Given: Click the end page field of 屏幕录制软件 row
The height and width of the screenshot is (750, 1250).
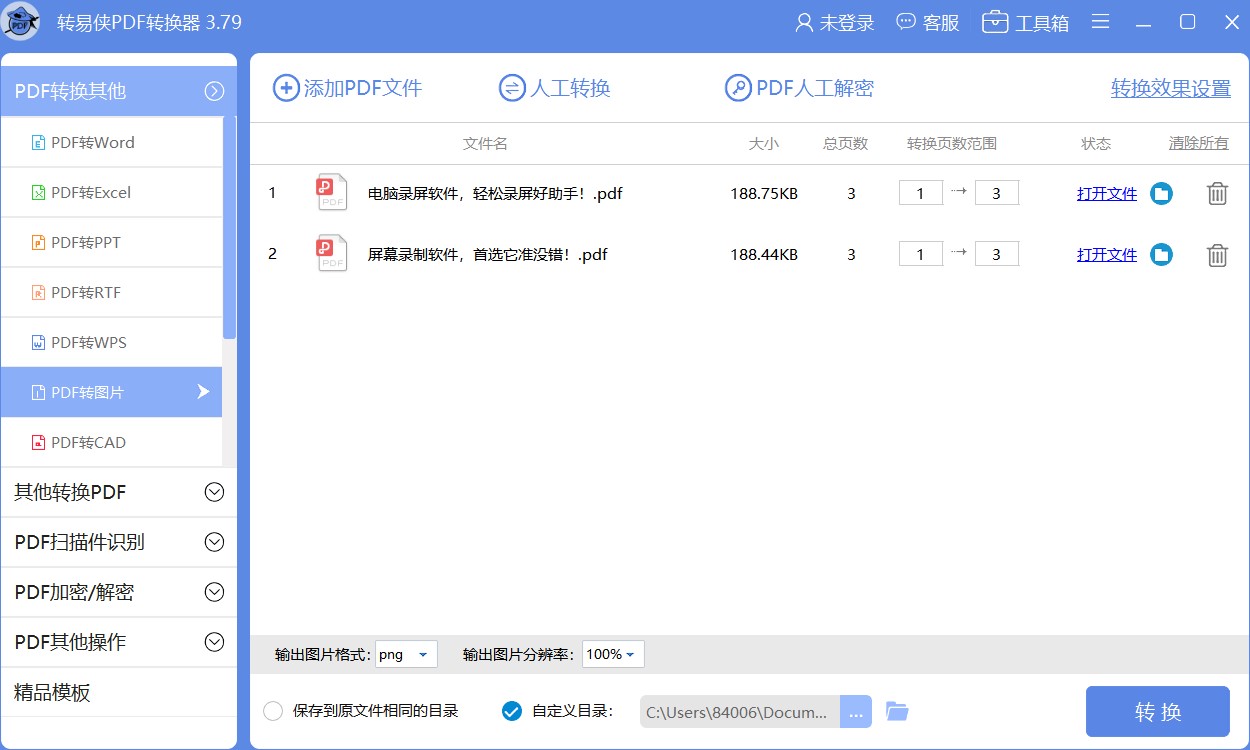Looking at the screenshot, I should 997,254.
